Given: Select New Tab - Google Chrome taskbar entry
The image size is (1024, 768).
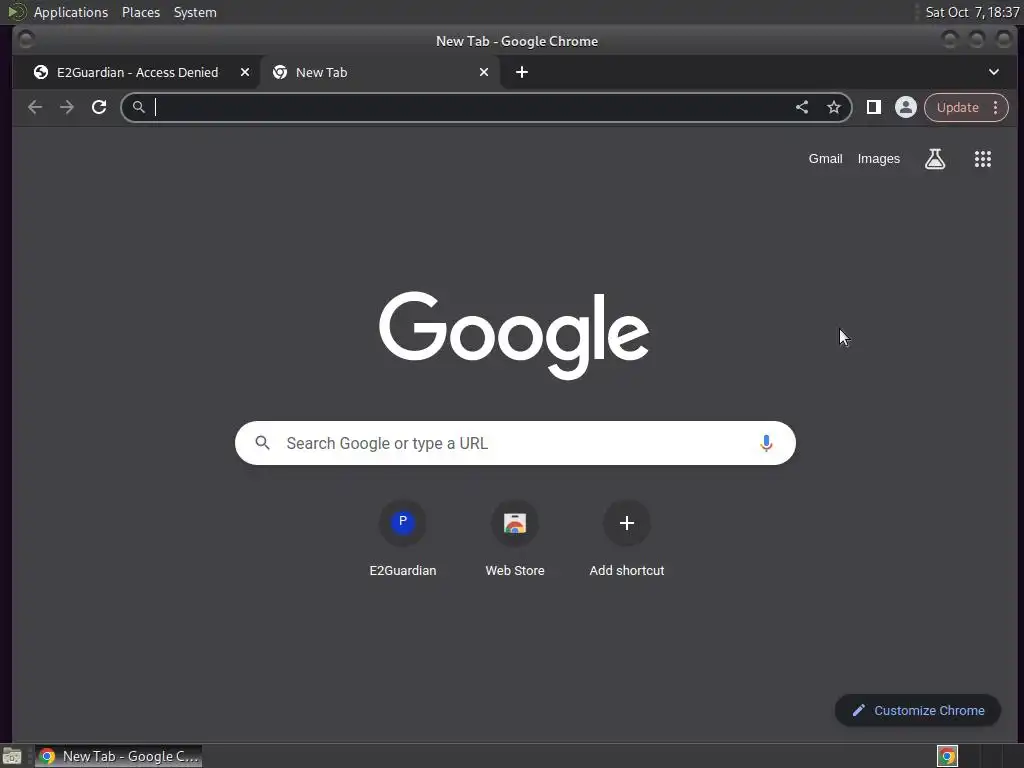Looking at the screenshot, I should pyautogui.click(x=118, y=756).
